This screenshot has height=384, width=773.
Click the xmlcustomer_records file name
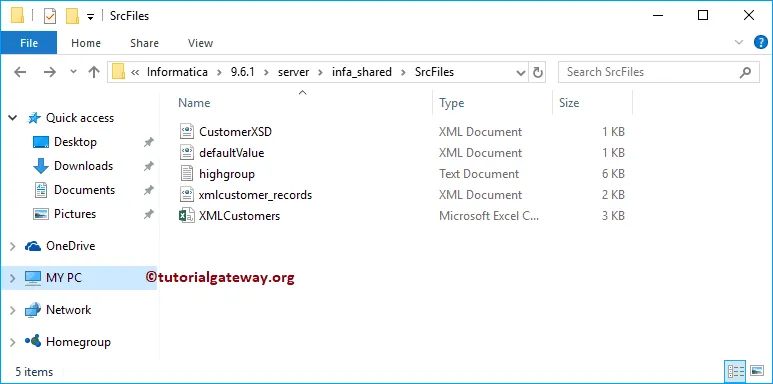click(255, 195)
